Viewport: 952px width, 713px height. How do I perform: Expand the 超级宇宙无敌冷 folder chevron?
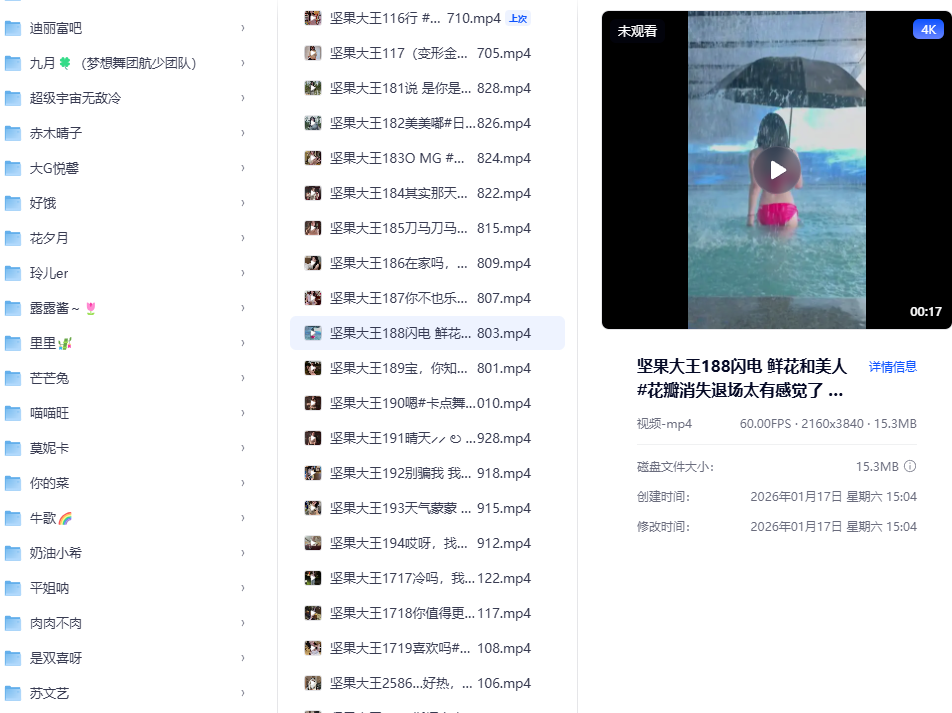click(243, 98)
